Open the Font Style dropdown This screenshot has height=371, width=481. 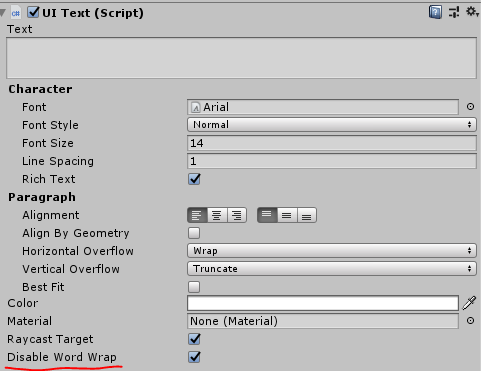click(332, 125)
